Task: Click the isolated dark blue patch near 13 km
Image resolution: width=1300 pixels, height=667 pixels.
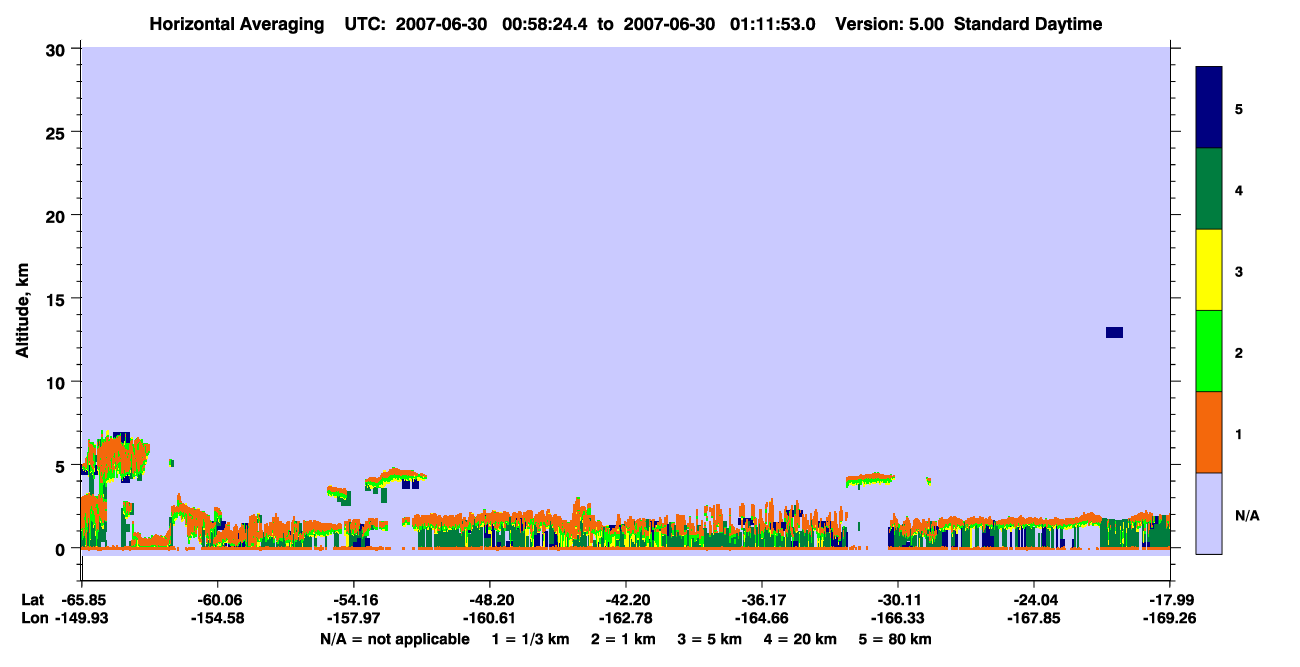Action: click(x=1114, y=332)
